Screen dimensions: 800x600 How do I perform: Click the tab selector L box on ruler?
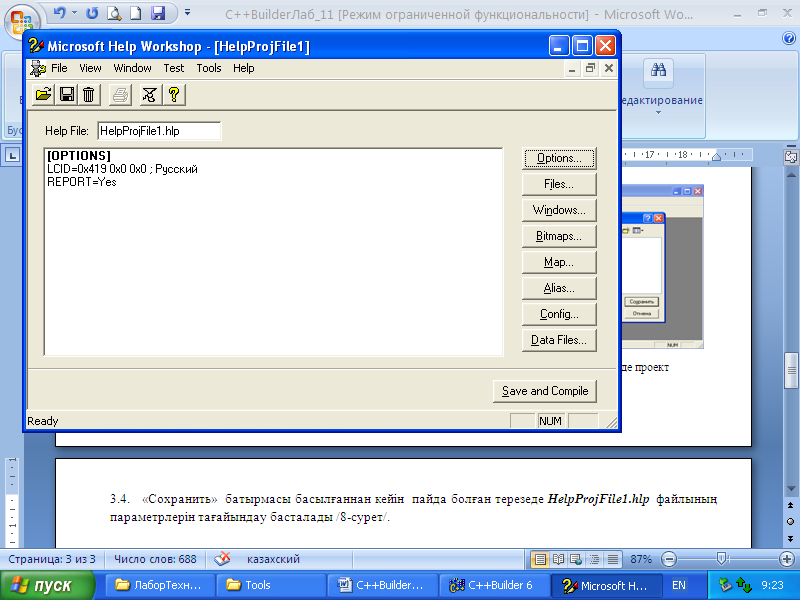(x=12, y=155)
